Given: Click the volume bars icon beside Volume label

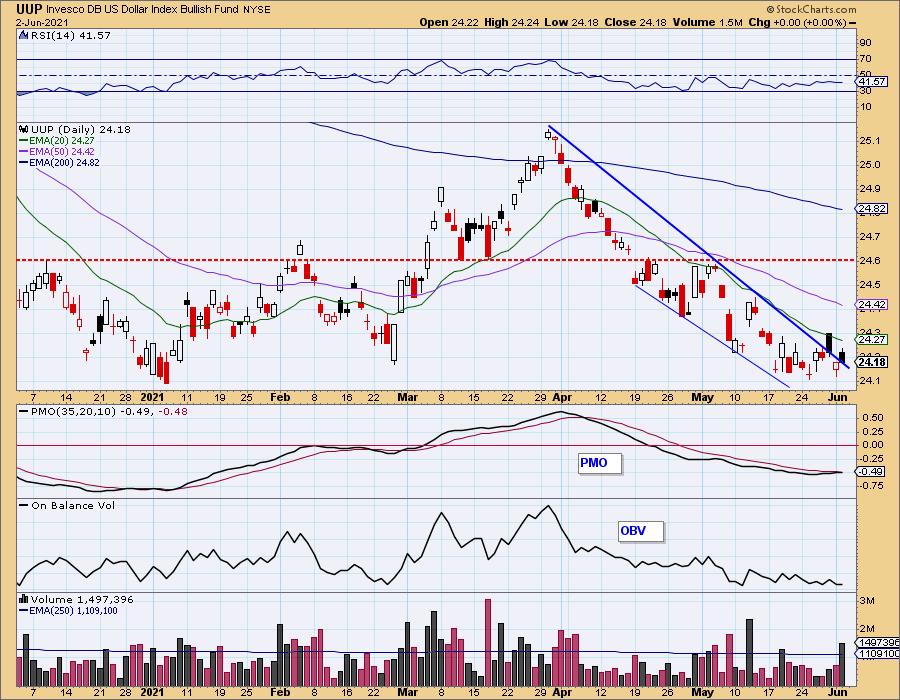Looking at the screenshot, I should tap(24, 600).
